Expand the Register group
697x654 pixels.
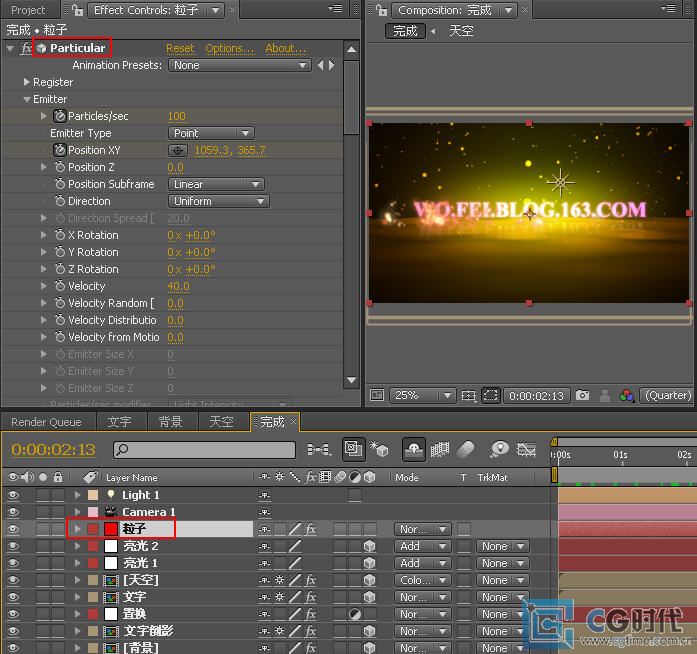tap(26, 82)
